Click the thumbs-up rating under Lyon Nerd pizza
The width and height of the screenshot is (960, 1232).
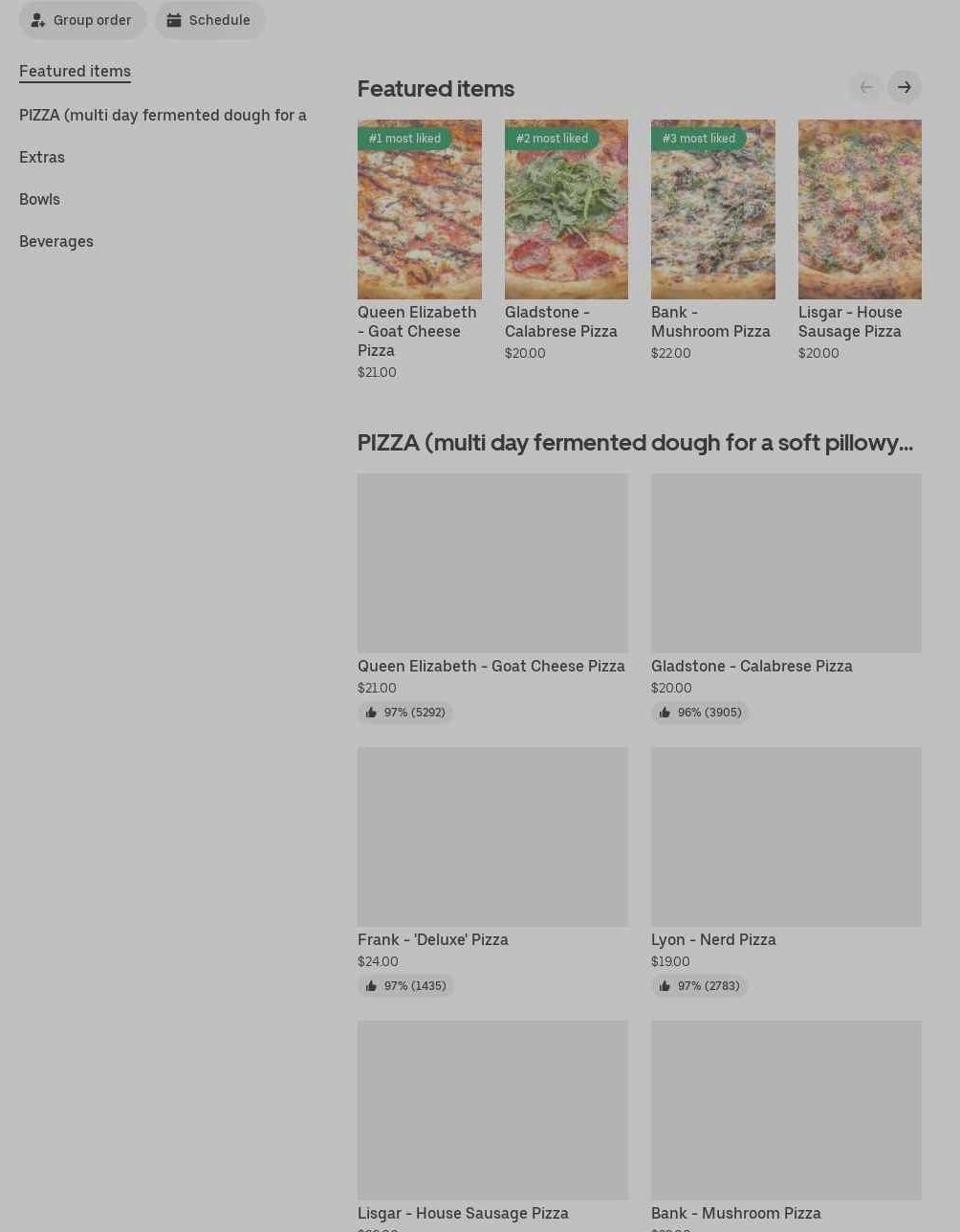[699, 986]
